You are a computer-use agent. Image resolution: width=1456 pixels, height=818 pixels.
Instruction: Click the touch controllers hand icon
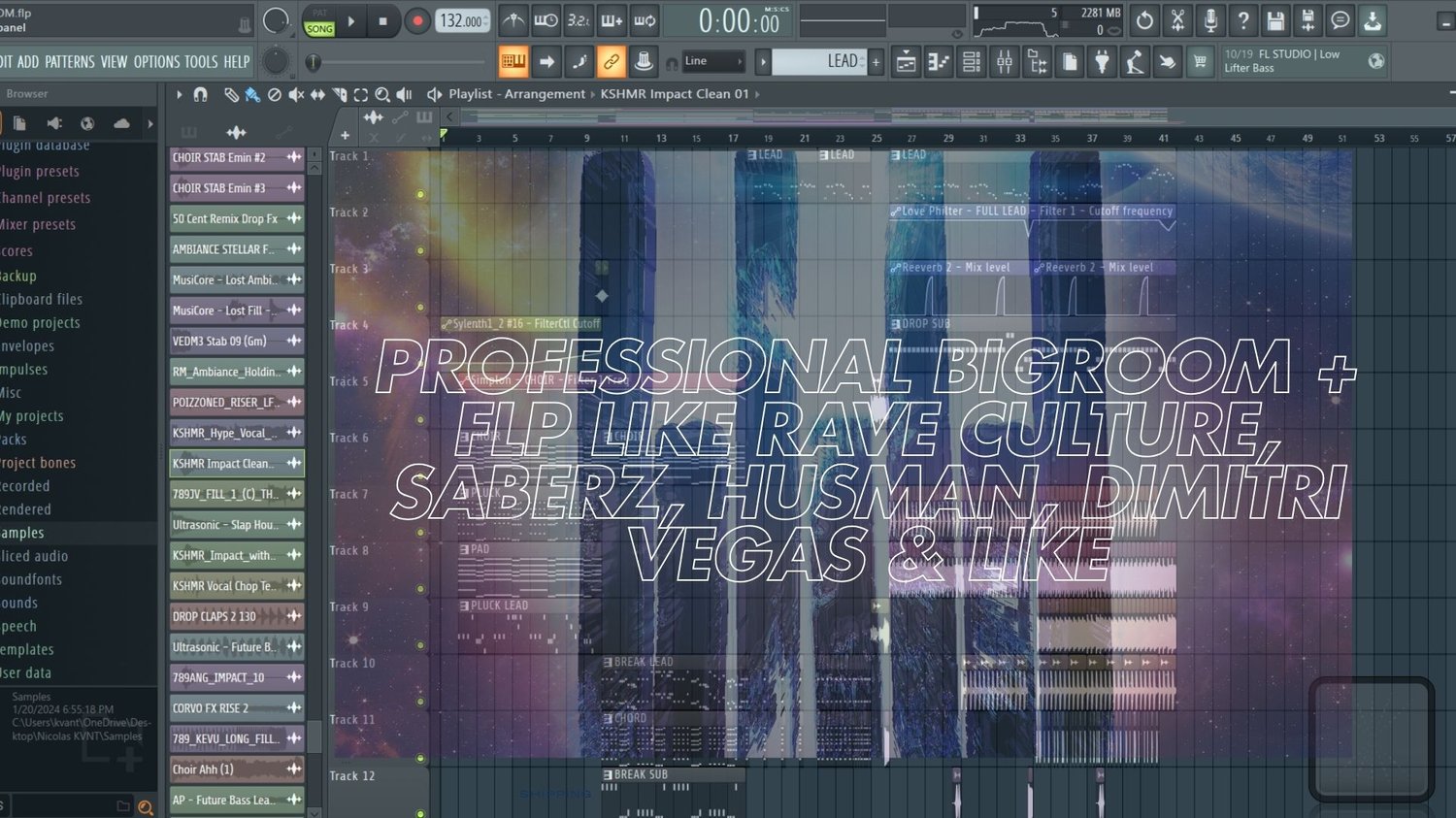pos(1168,62)
